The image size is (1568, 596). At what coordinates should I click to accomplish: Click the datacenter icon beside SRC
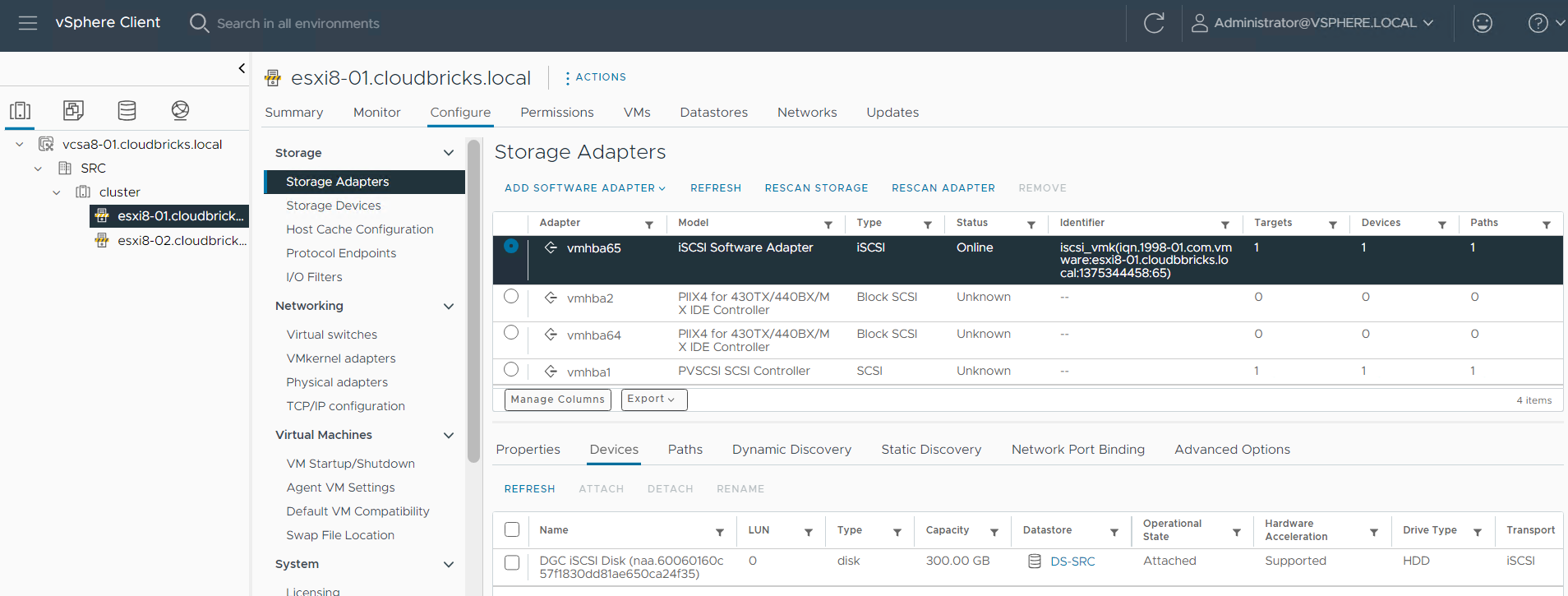coord(65,168)
